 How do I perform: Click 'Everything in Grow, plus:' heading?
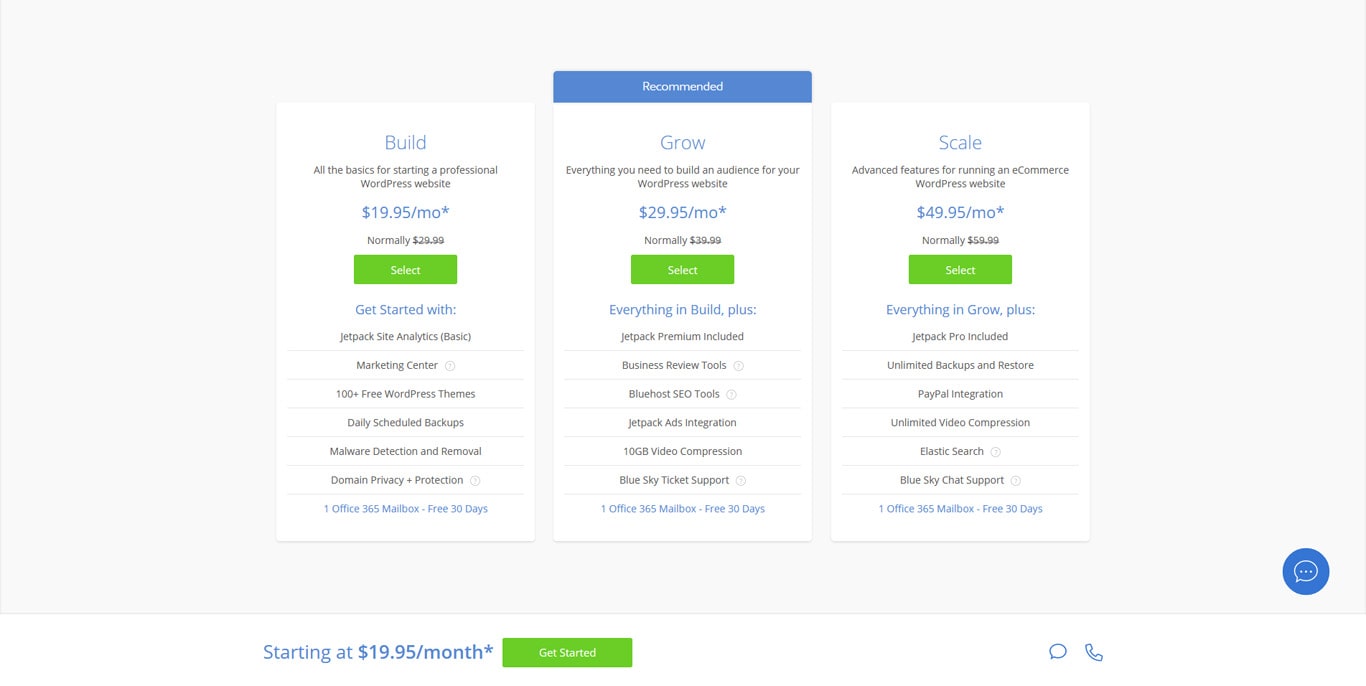pyautogui.click(x=960, y=310)
